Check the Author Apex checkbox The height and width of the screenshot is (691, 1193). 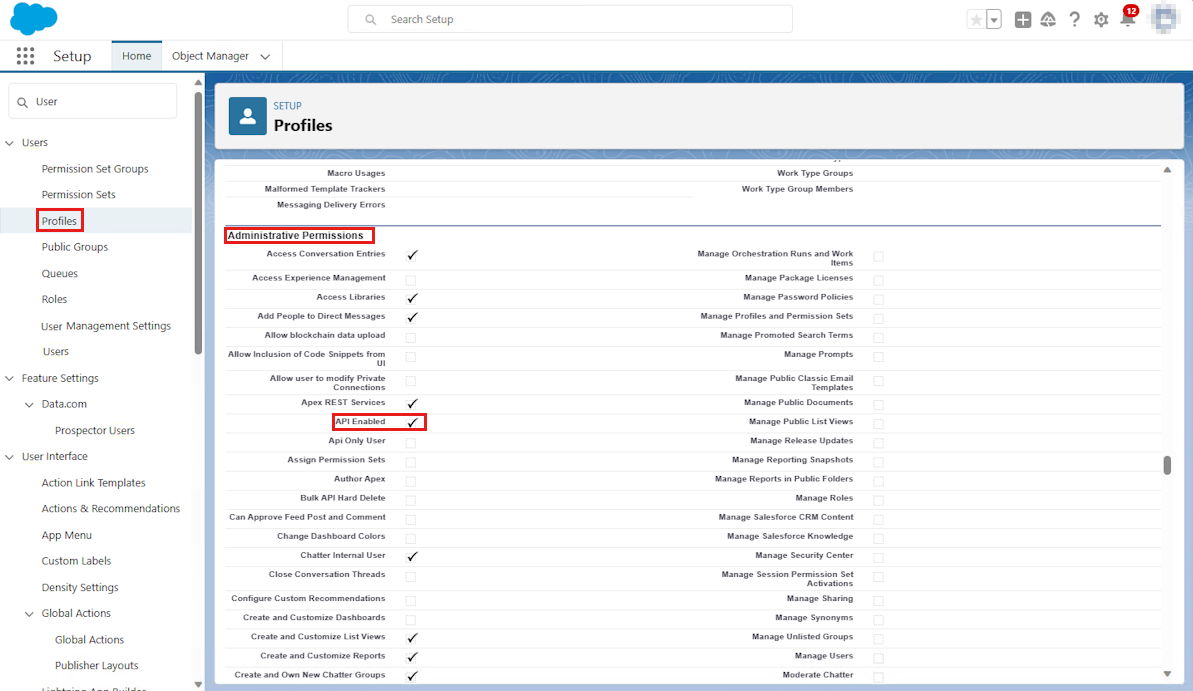(411, 480)
